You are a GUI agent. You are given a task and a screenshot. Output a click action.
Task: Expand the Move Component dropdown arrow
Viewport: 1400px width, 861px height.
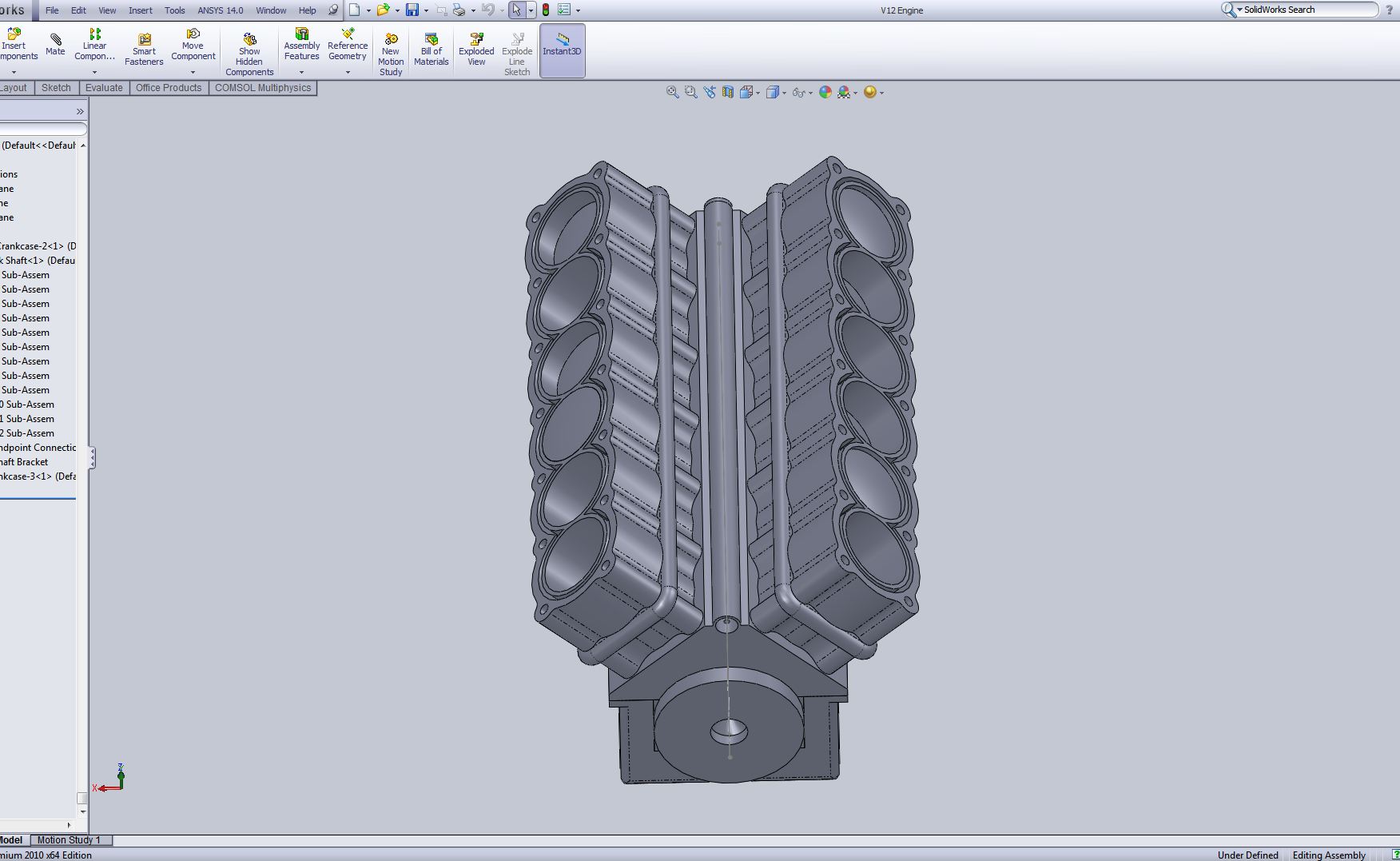pos(193,73)
